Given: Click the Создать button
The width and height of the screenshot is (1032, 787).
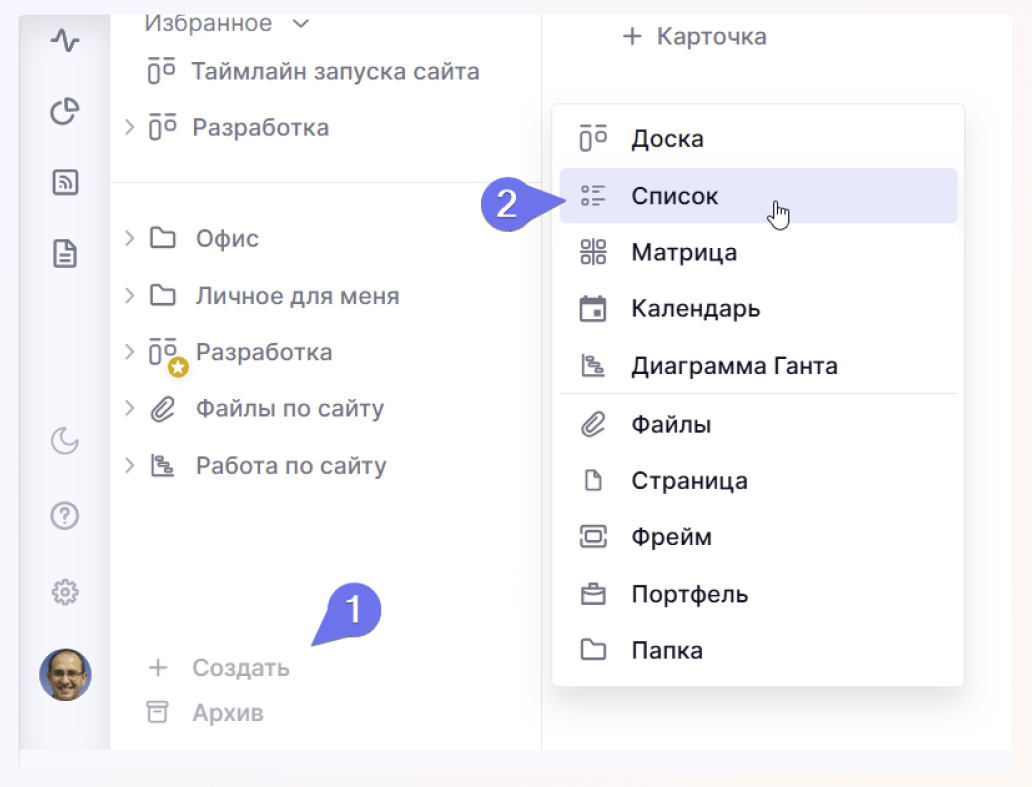Looking at the screenshot, I should click(240, 668).
